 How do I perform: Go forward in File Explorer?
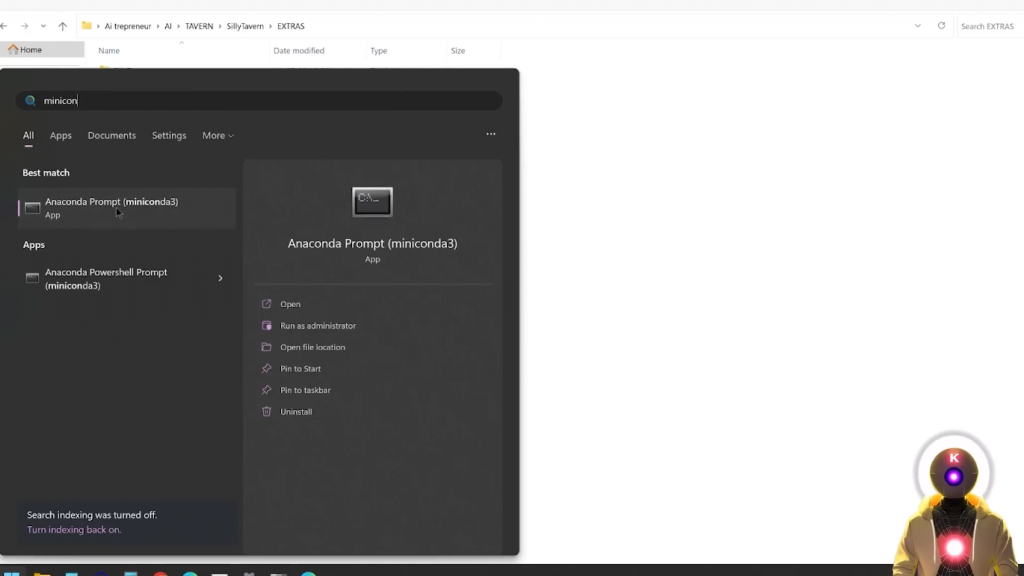pos(24,26)
